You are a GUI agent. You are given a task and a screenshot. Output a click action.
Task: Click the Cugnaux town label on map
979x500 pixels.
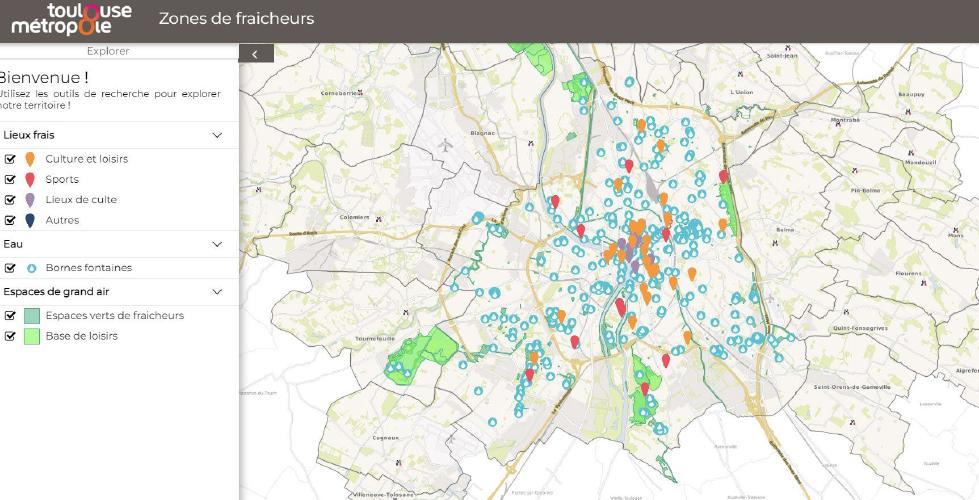coord(385,438)
